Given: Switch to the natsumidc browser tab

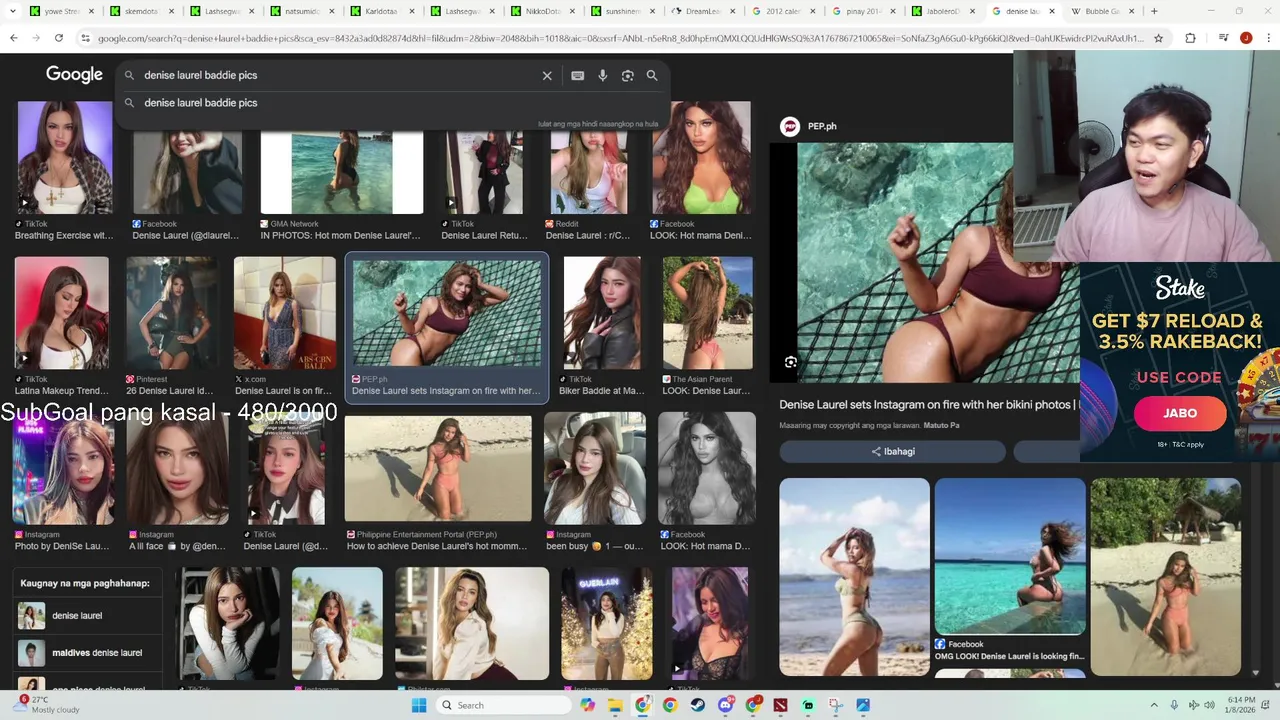Looking at the screenshot, I should [x=300, y=11].
